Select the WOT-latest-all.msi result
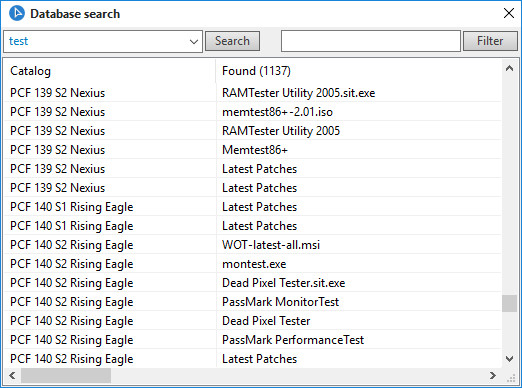522x388 pixels. 271,245
